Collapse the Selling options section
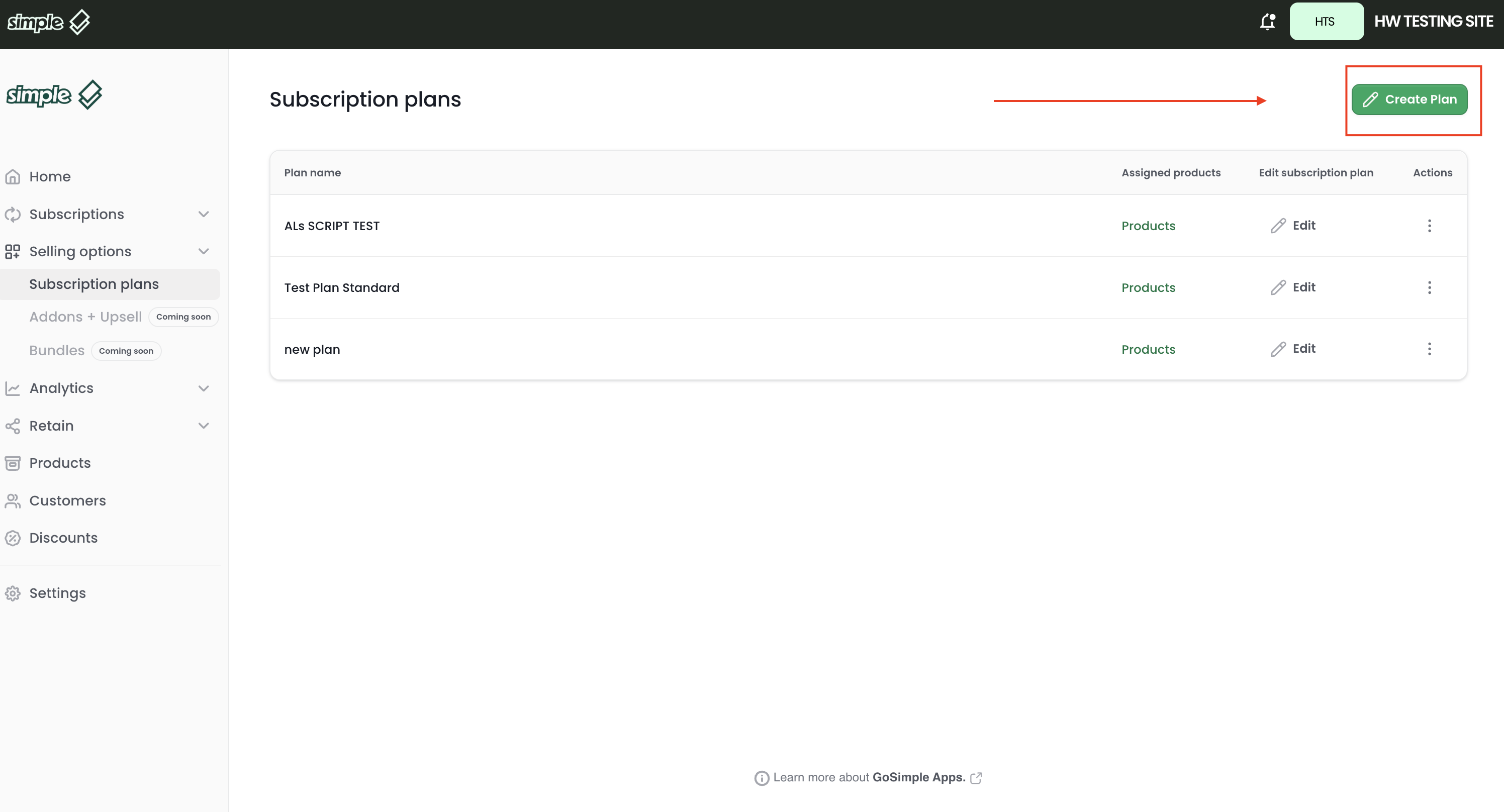 coord(203,252)
